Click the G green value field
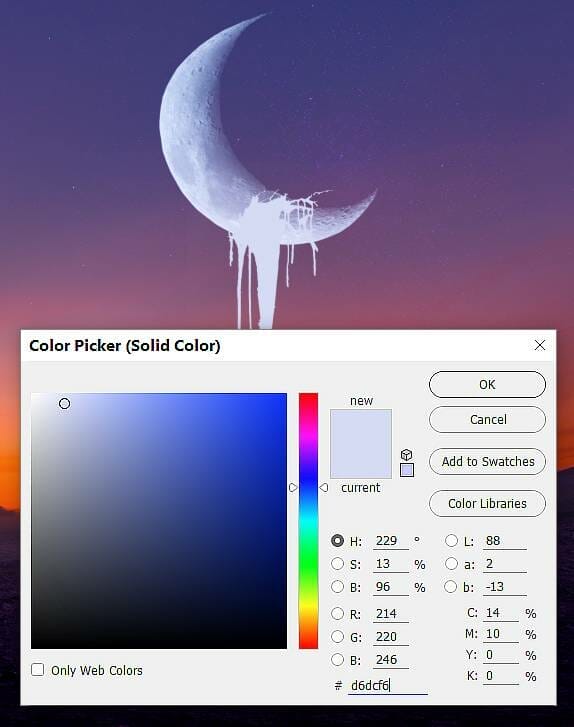The width and height of the screenshot is (574, 727). click(391, 637)
